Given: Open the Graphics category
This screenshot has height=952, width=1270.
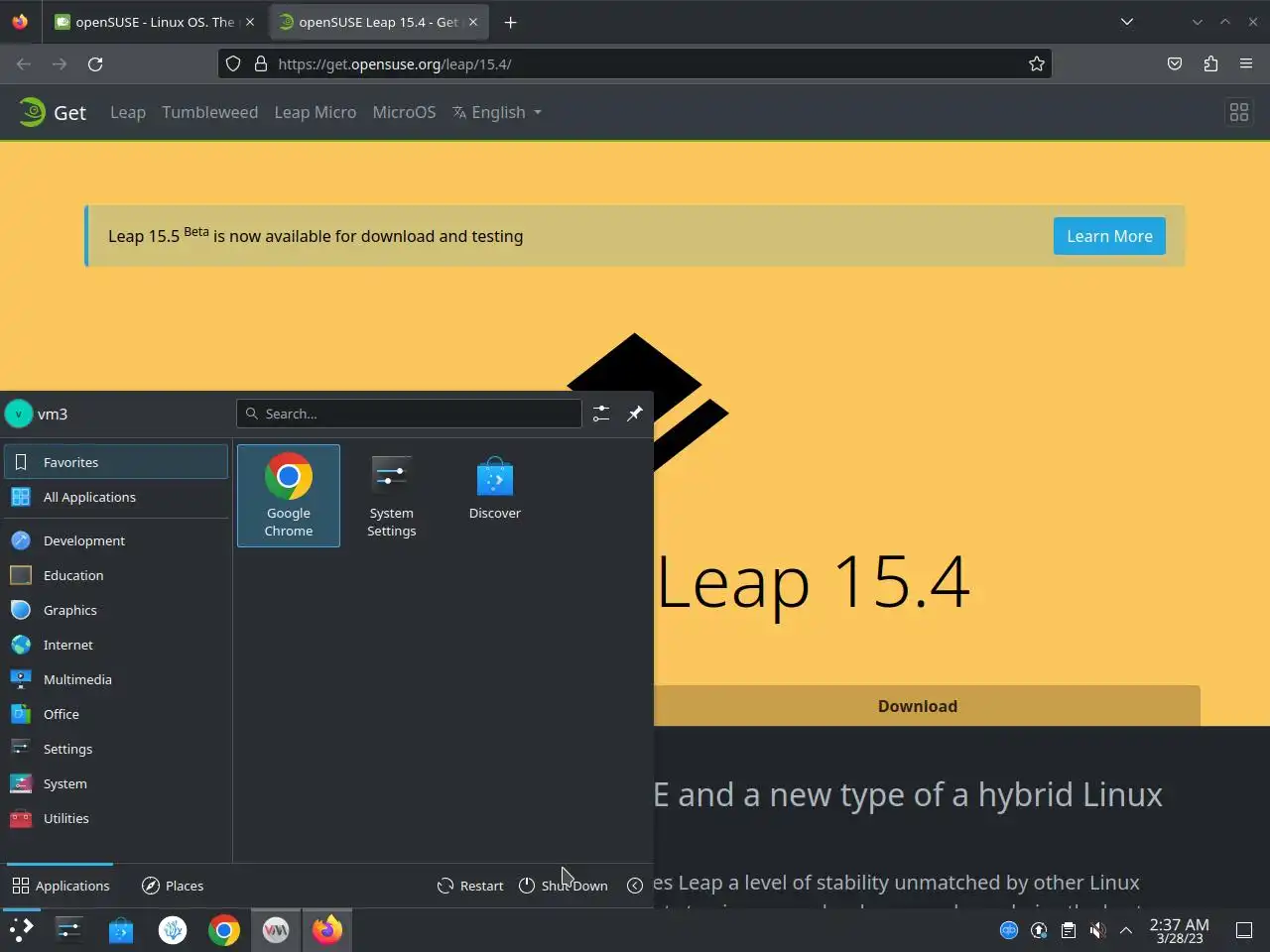Looking at the screenshot, I should [116, 610].
